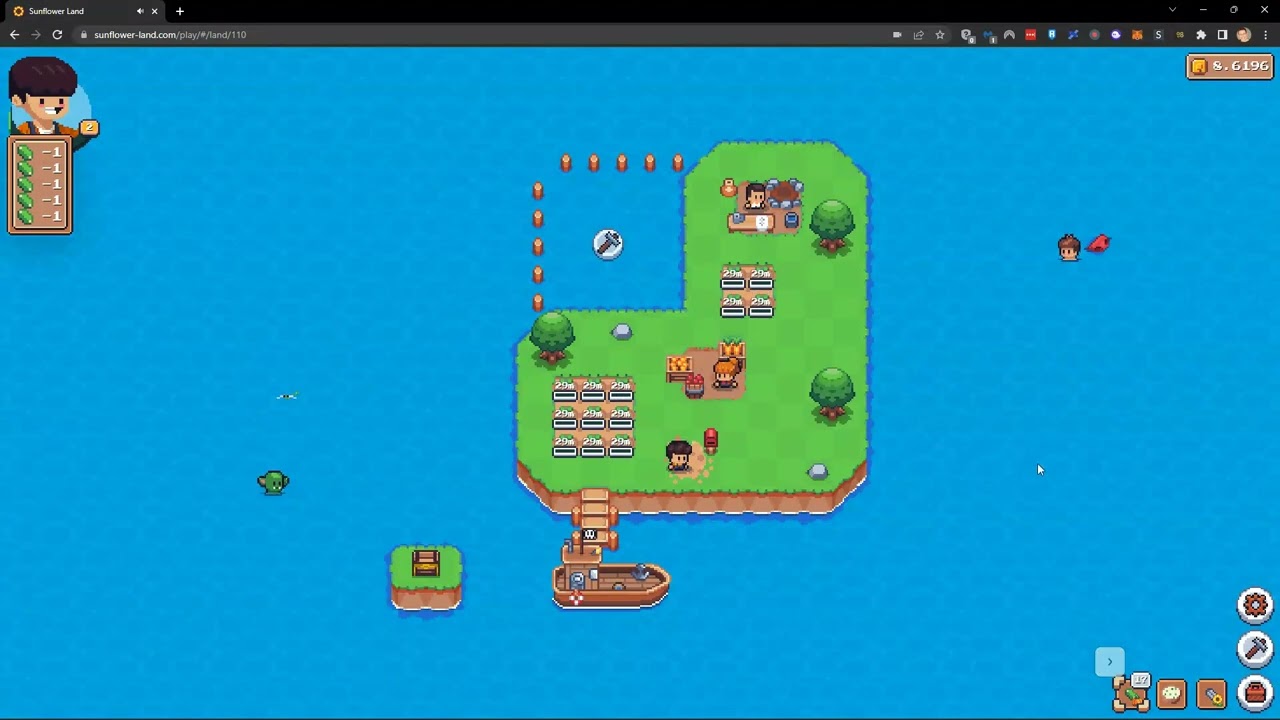This screenshot has height=720, width=1280.
Task: Mine the gray stone near the island's bottom edge
Action: coord(818,471)
